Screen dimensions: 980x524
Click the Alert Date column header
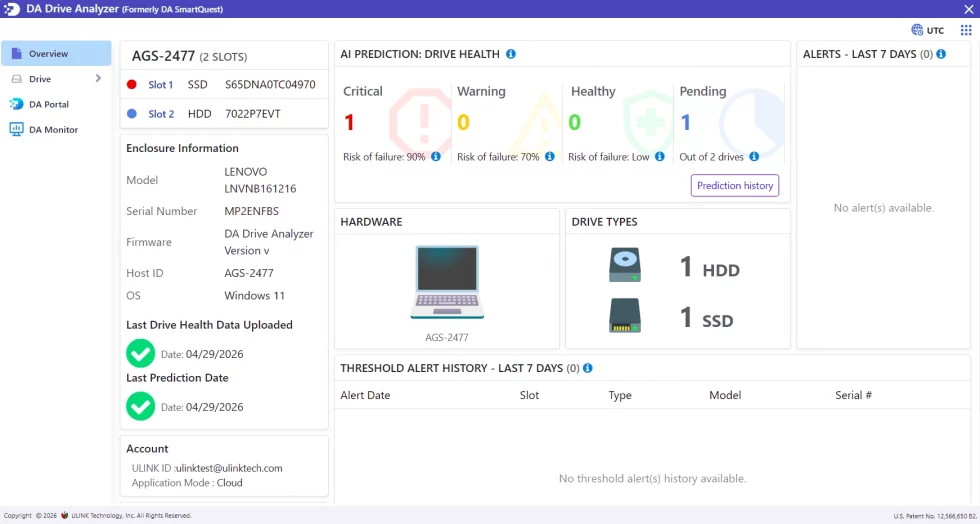click(x=365, y=395)
